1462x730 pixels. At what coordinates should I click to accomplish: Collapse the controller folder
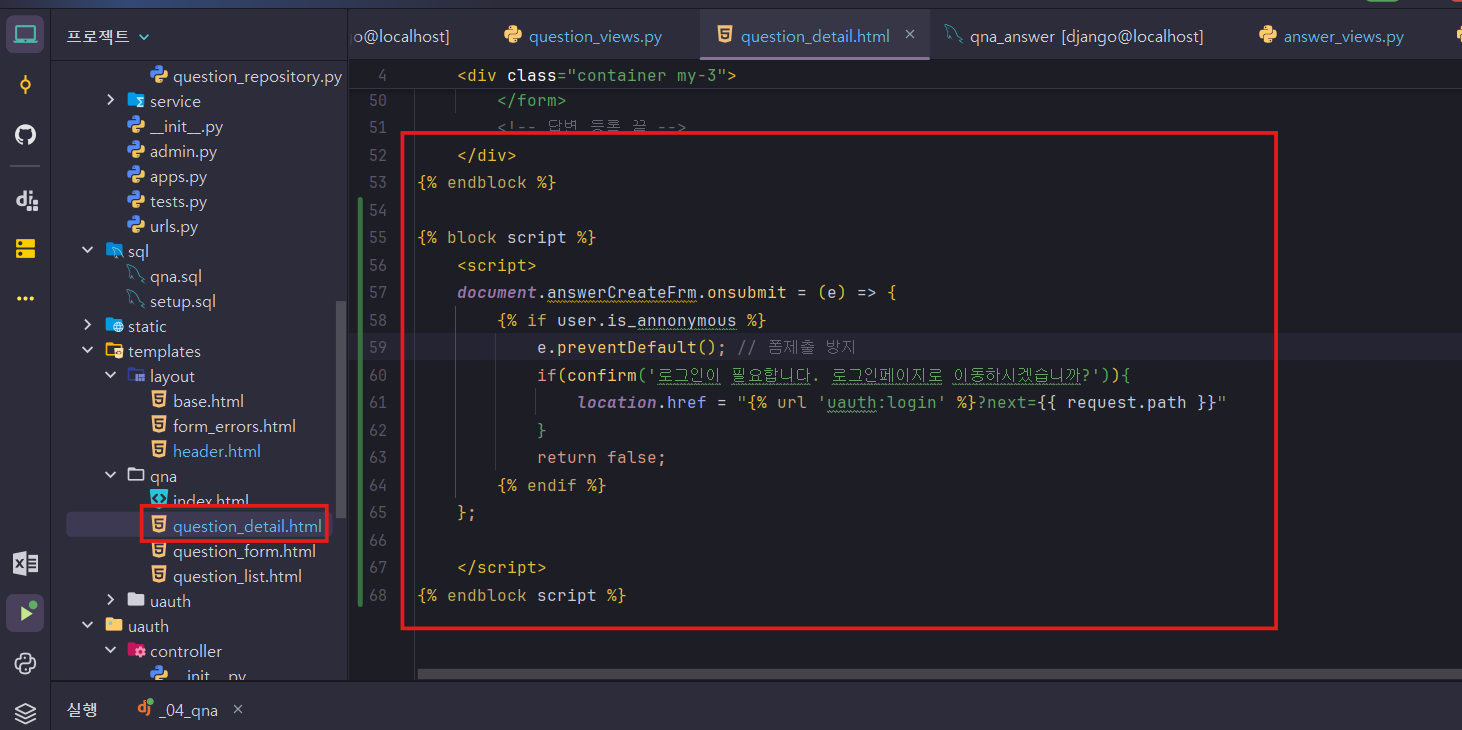point(111,651)
